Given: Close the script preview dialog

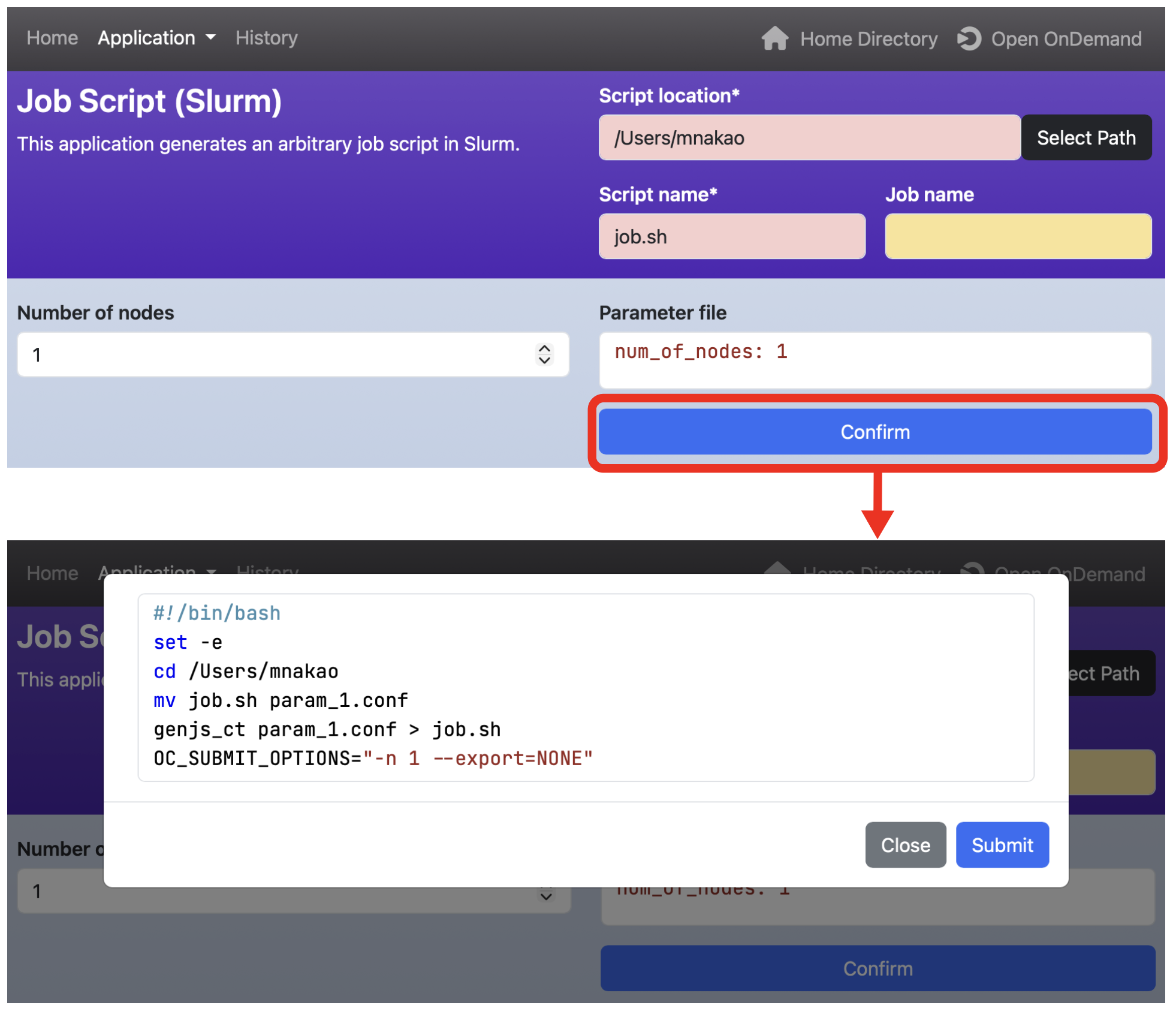Looking at the screenshot, I should 905,845.
